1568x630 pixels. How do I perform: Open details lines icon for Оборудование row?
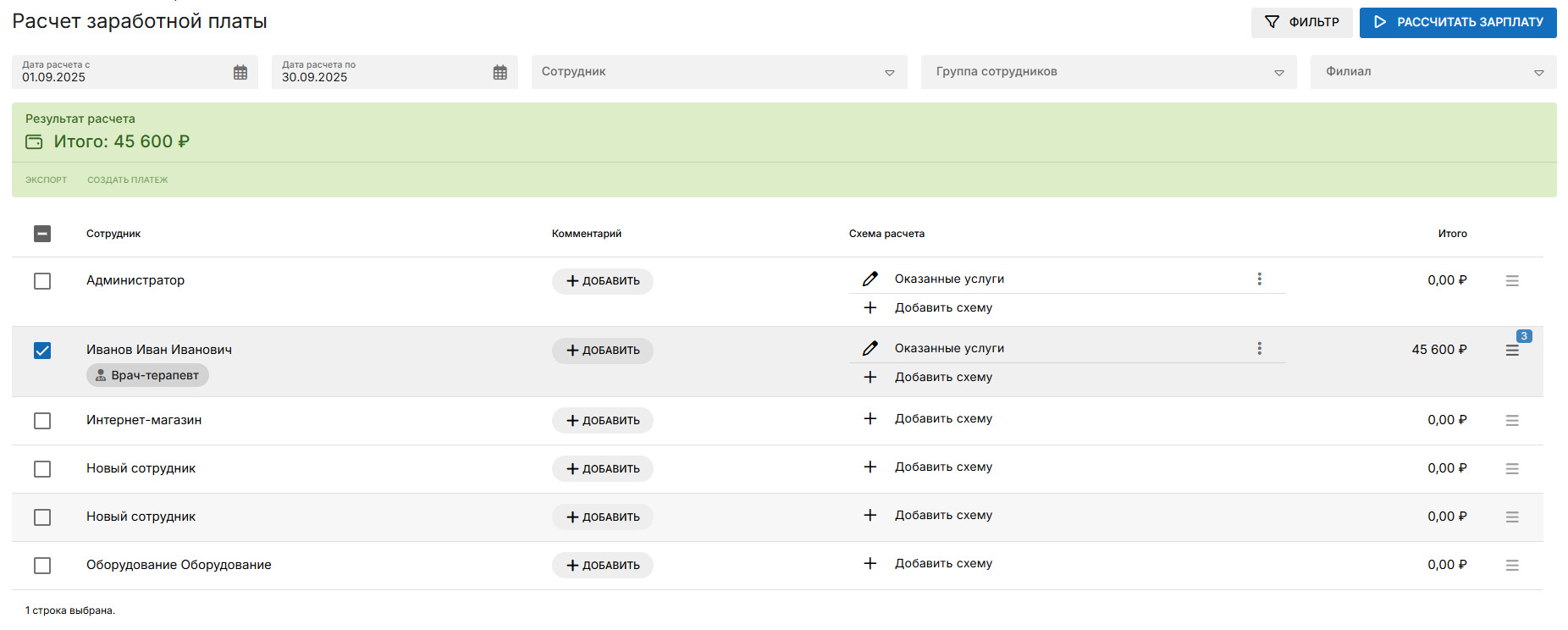pos(1512,566)
